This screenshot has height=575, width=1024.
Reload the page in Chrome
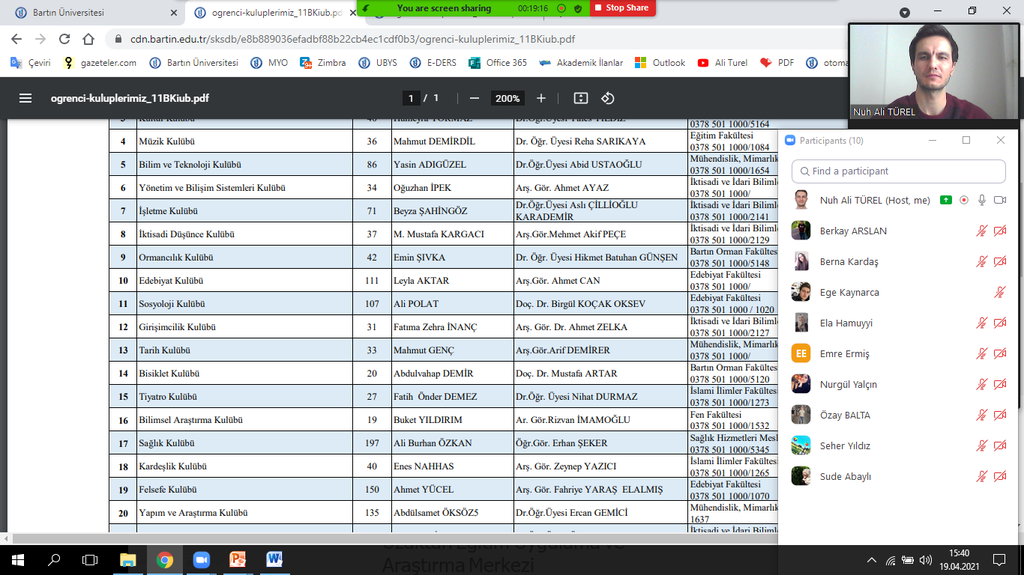click(62, 39)
